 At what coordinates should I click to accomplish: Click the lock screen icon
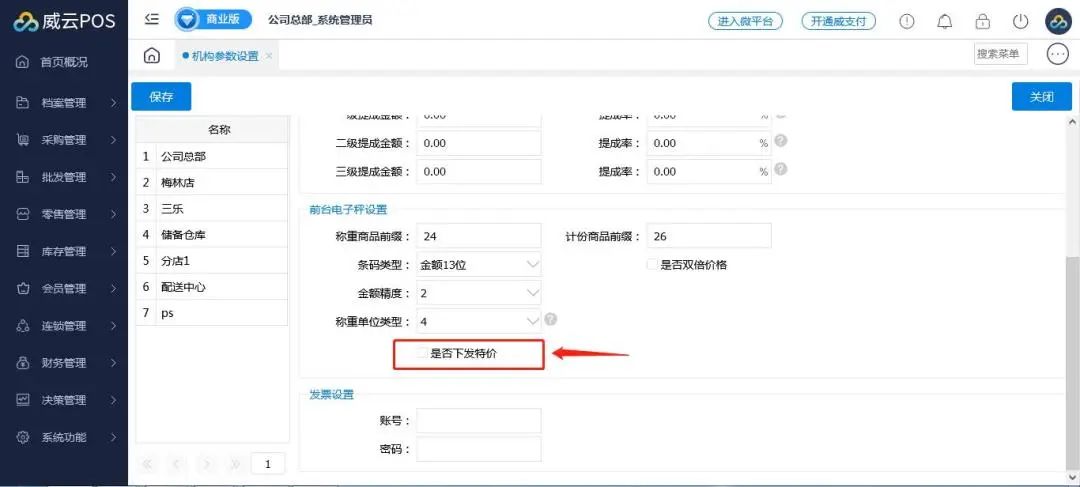(x=982, y=21)
